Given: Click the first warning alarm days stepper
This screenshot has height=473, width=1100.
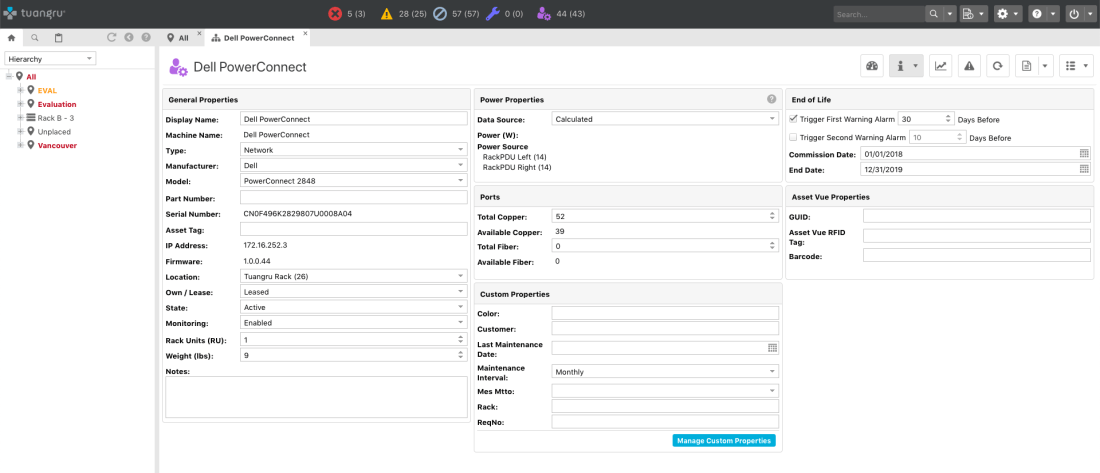Looking at the screenshot, I should coord(948,119).
